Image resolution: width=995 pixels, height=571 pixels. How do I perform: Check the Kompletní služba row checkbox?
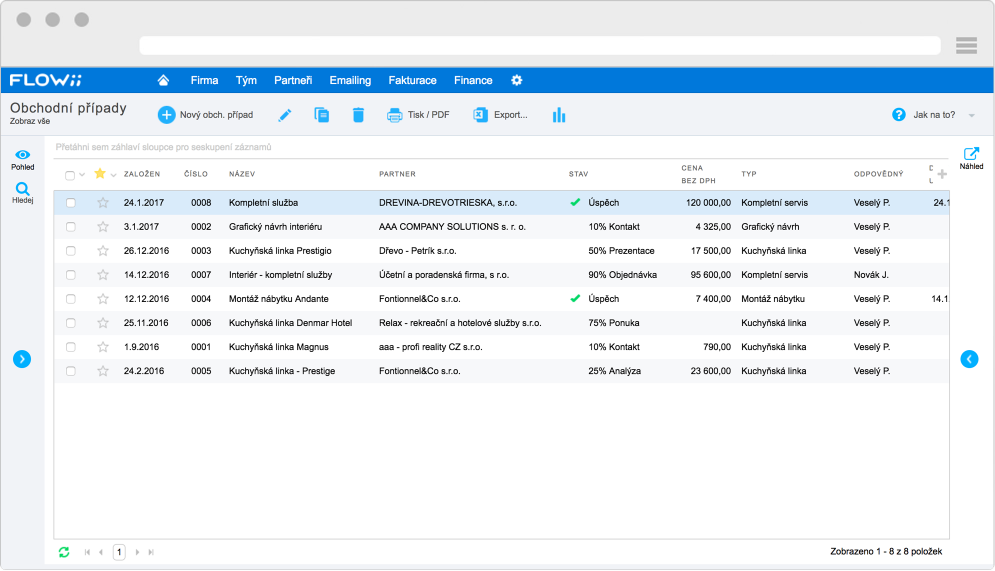click(70, 202)
